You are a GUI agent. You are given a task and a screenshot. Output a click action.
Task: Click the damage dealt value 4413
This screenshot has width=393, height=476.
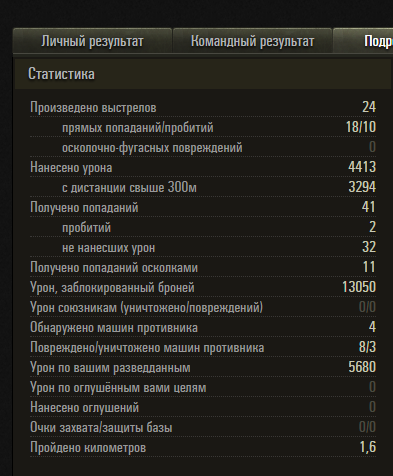point(362,167)
